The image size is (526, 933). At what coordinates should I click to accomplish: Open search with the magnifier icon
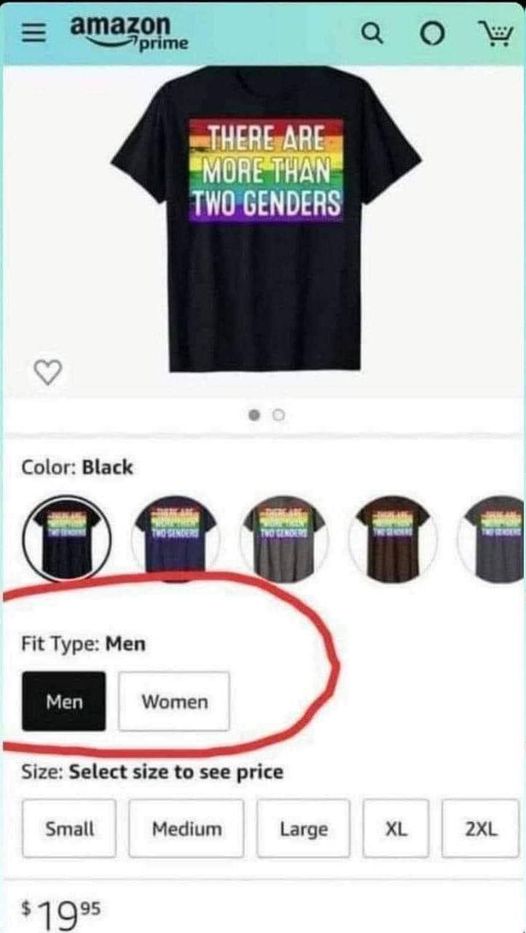click(x=373, y=36)
